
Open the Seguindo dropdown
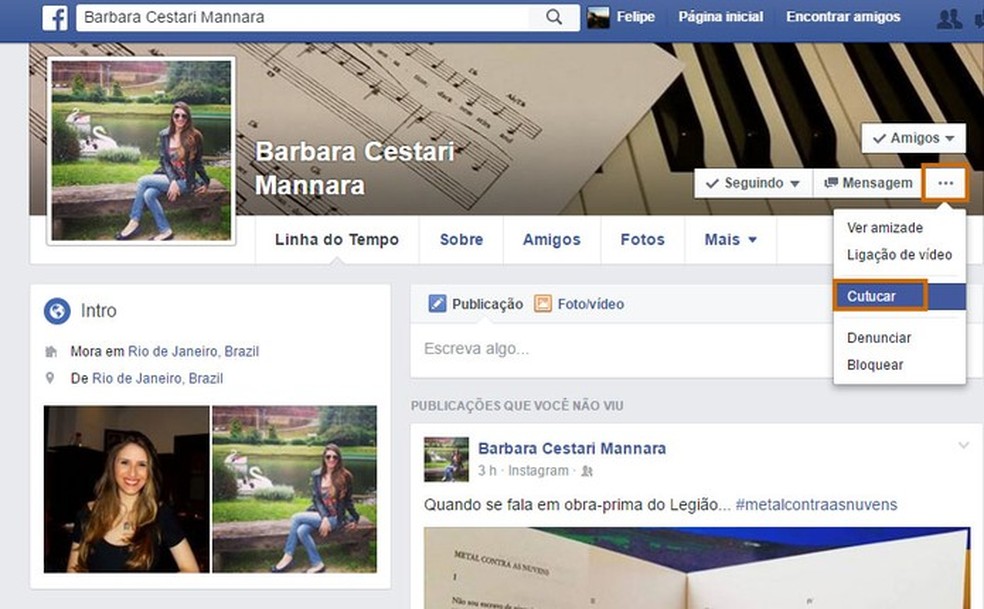click(x=753, y=183)
